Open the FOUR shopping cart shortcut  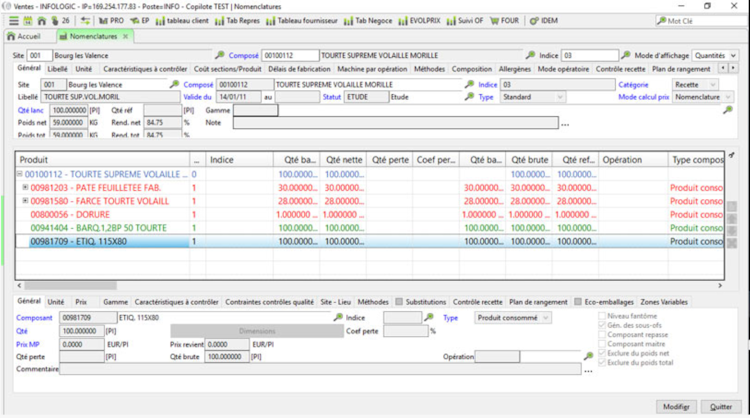coord(505,21)
